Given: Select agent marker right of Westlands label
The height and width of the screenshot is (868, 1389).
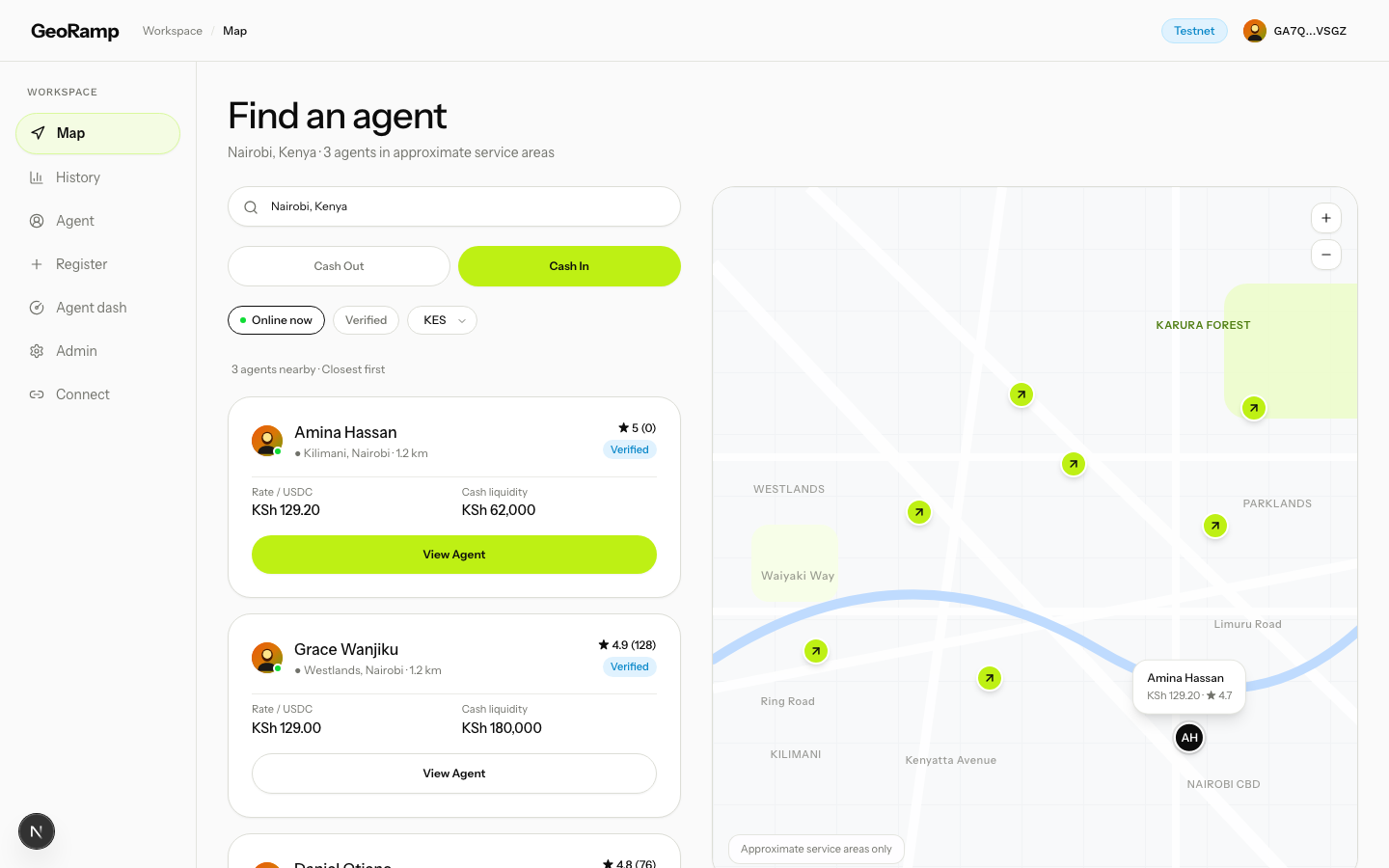Looking at the screenshot, I should click(919, 512).
